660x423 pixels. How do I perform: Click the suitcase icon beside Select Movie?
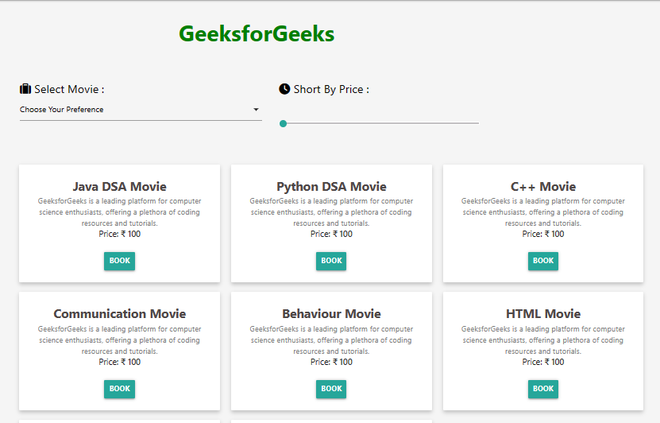coord(25,89)
